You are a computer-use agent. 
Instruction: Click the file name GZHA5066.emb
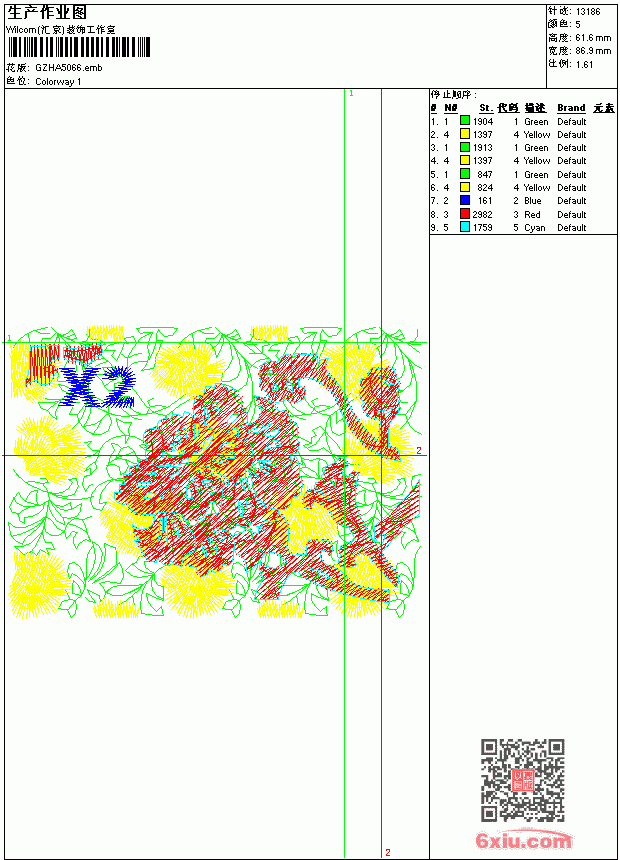point(69,68)
